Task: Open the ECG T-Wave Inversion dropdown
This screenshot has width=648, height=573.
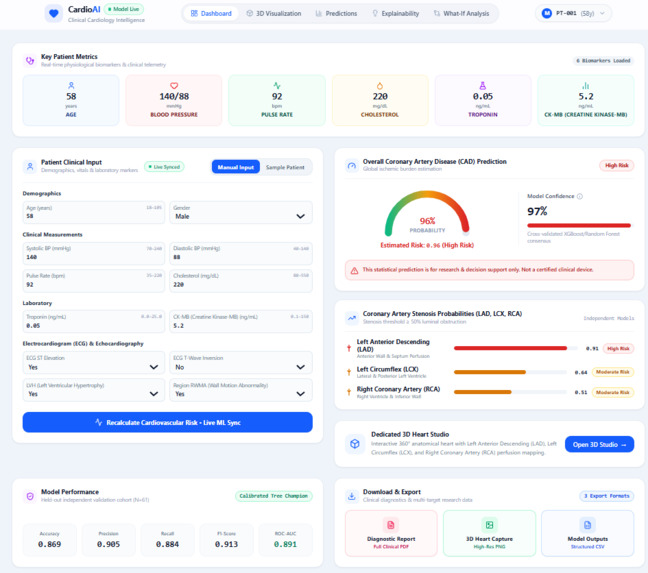Action: pos(241,363)
